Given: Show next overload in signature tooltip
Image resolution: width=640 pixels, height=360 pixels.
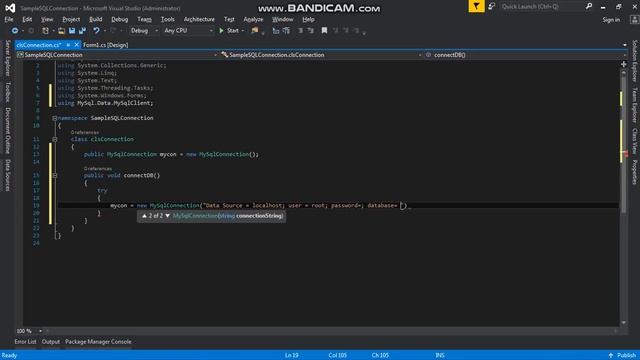Looking at the screenshot, I should [167, 216].
